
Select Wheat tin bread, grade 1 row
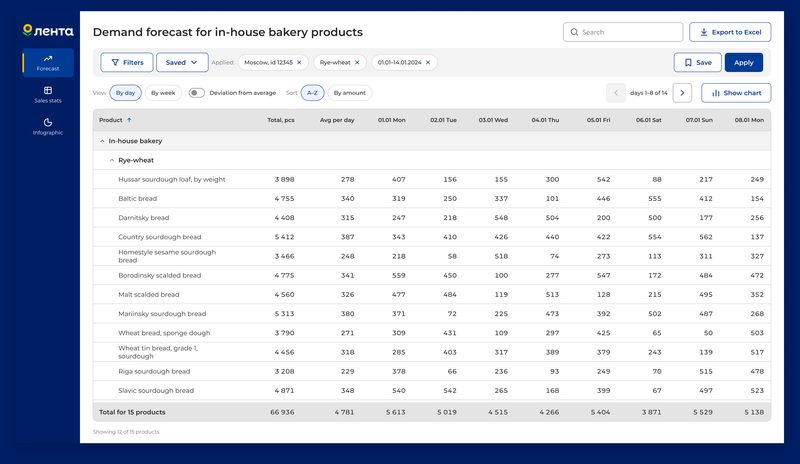[432, 352]
